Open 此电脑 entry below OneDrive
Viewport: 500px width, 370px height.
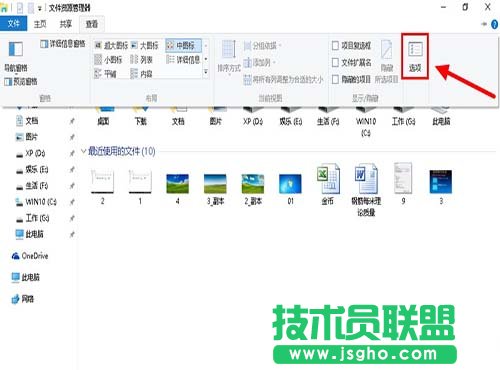[26, 277]
